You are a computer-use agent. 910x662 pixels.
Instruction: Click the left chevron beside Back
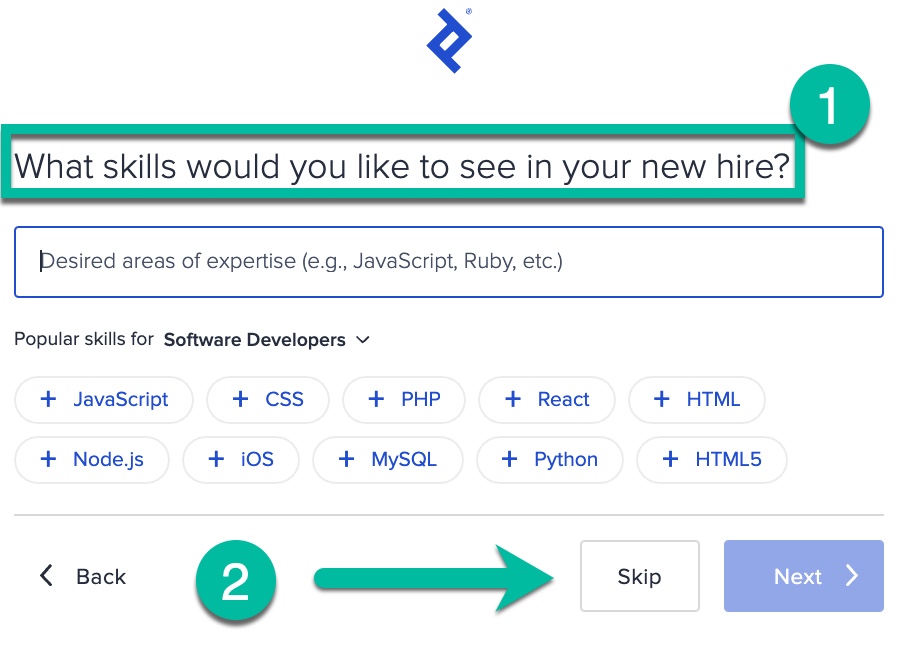(x=45, y=576)
